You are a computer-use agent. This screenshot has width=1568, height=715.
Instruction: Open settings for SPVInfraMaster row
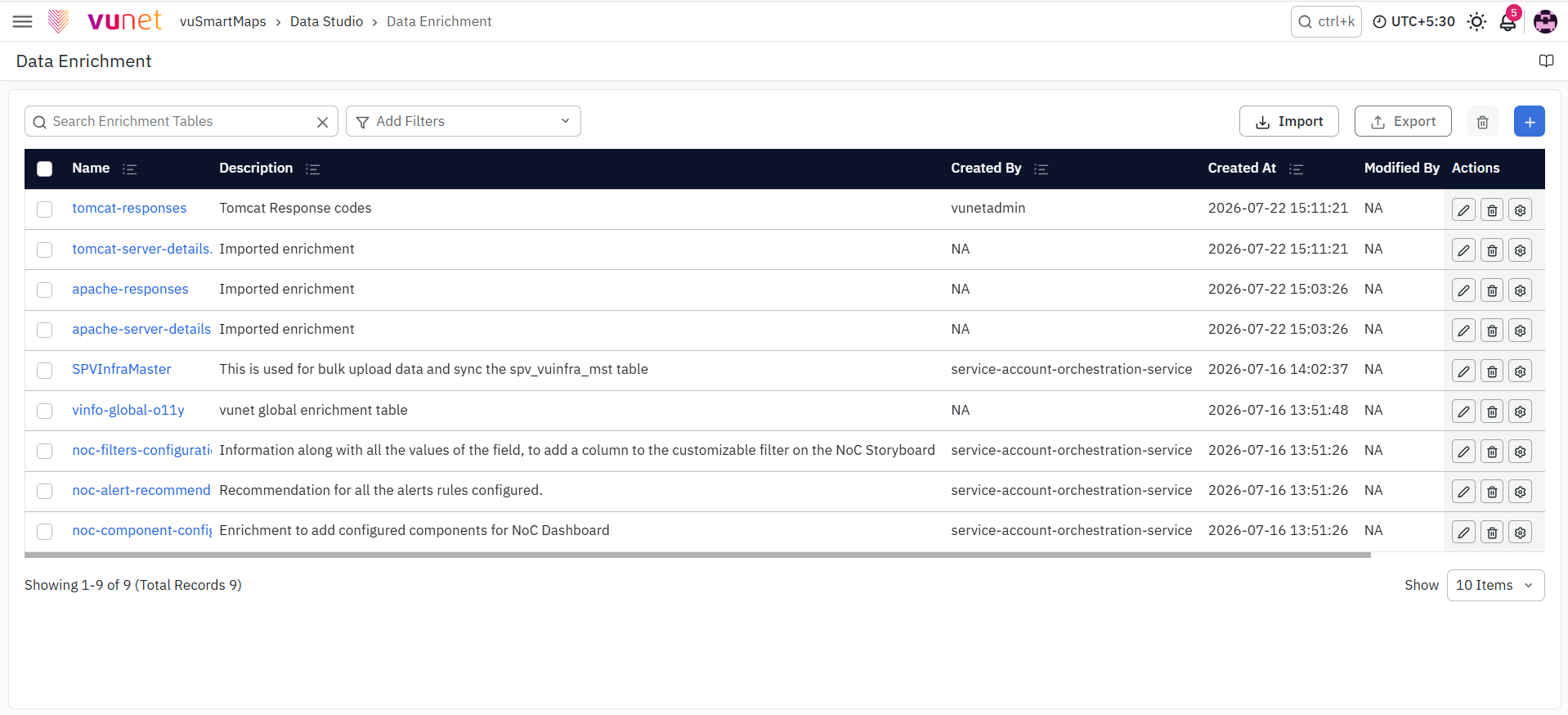tap(1520, 371)
